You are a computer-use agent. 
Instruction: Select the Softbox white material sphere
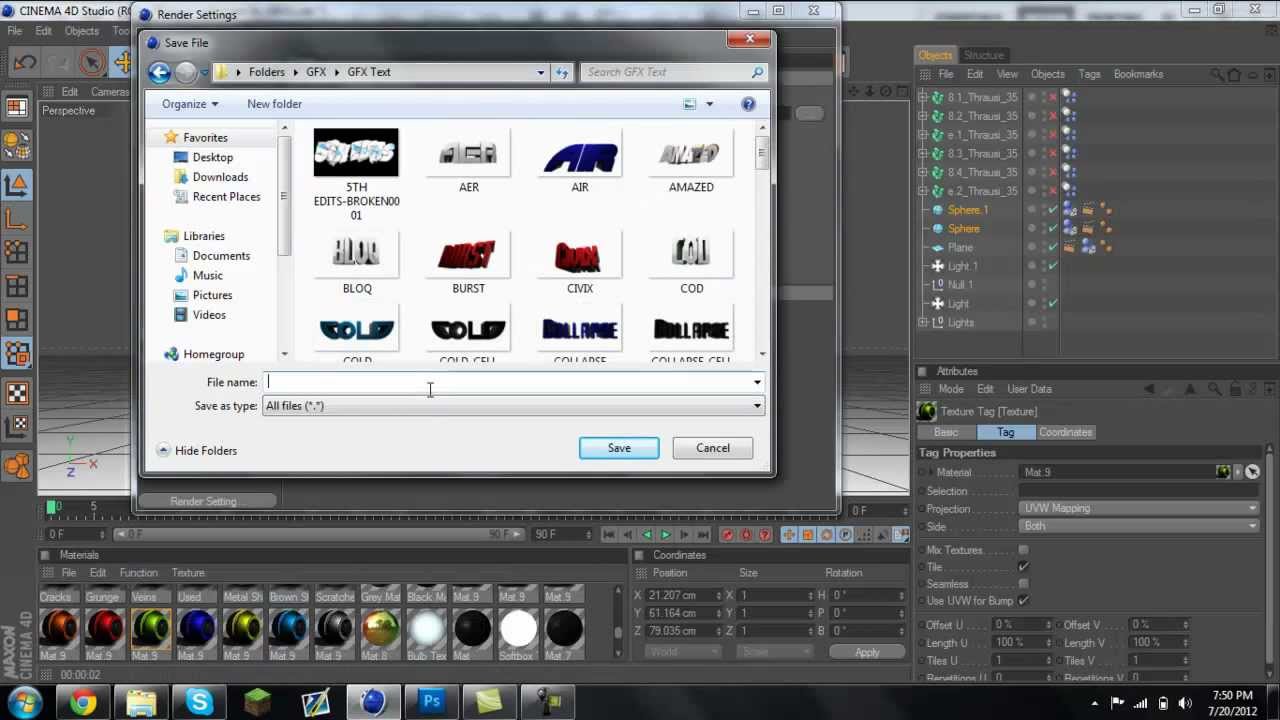coord(518,629)
